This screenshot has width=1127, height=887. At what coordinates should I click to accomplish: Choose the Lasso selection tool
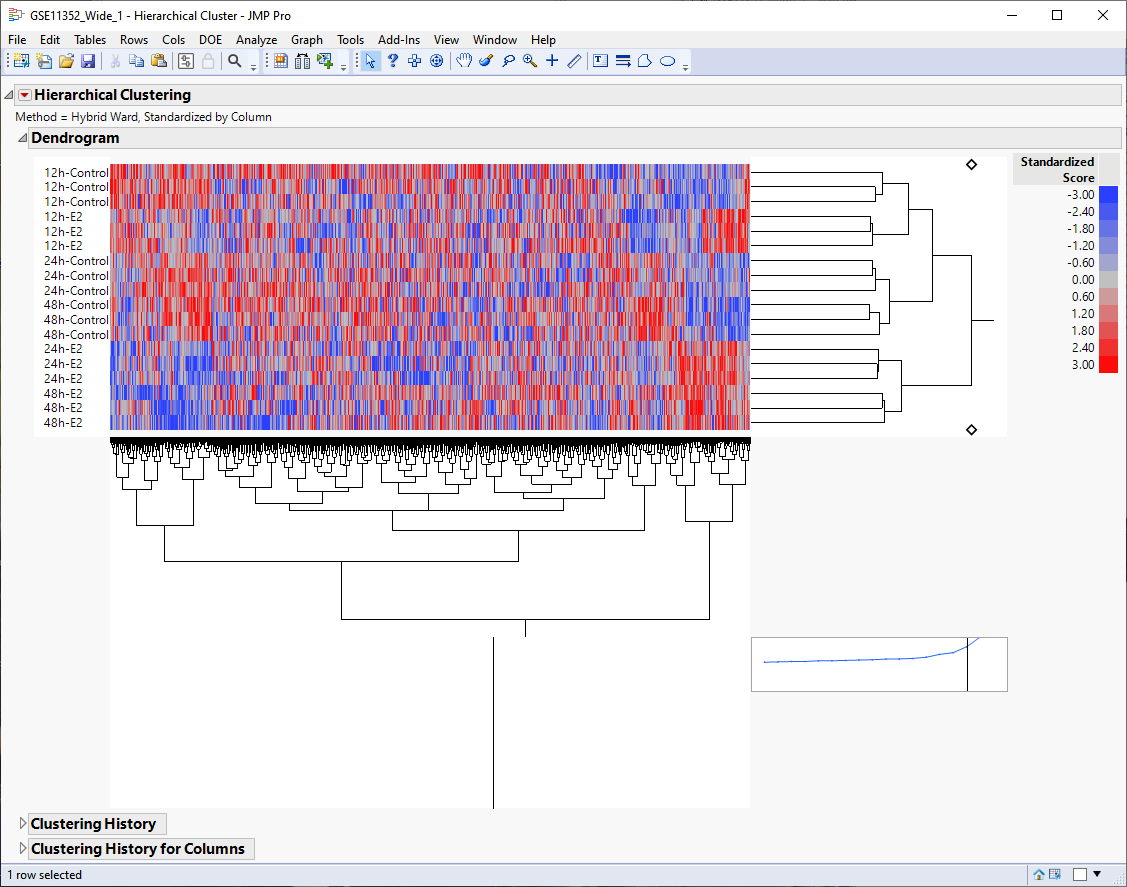tap(508, 61)
